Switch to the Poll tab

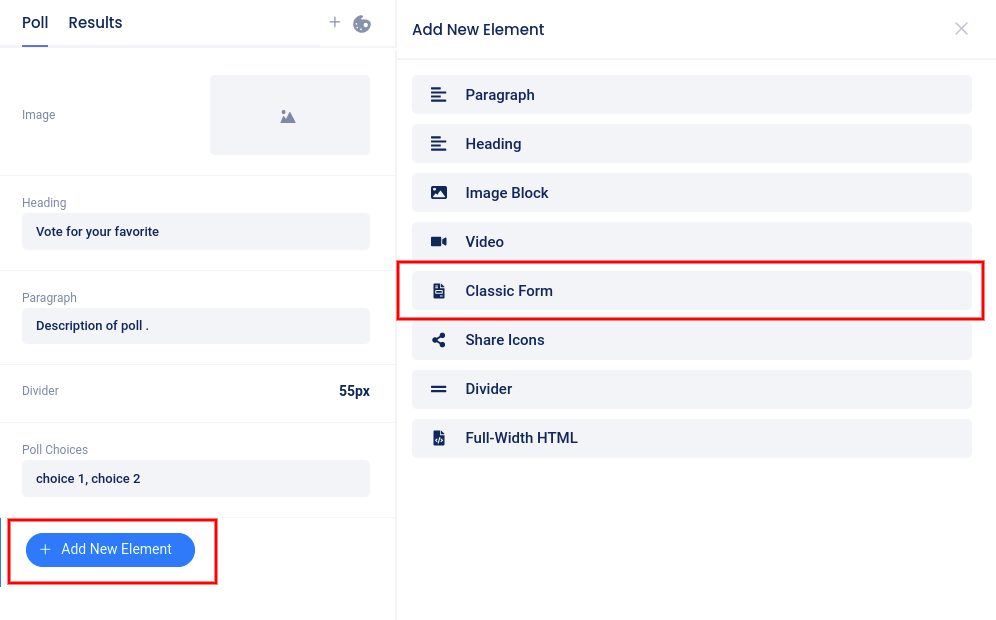(35, 23)
